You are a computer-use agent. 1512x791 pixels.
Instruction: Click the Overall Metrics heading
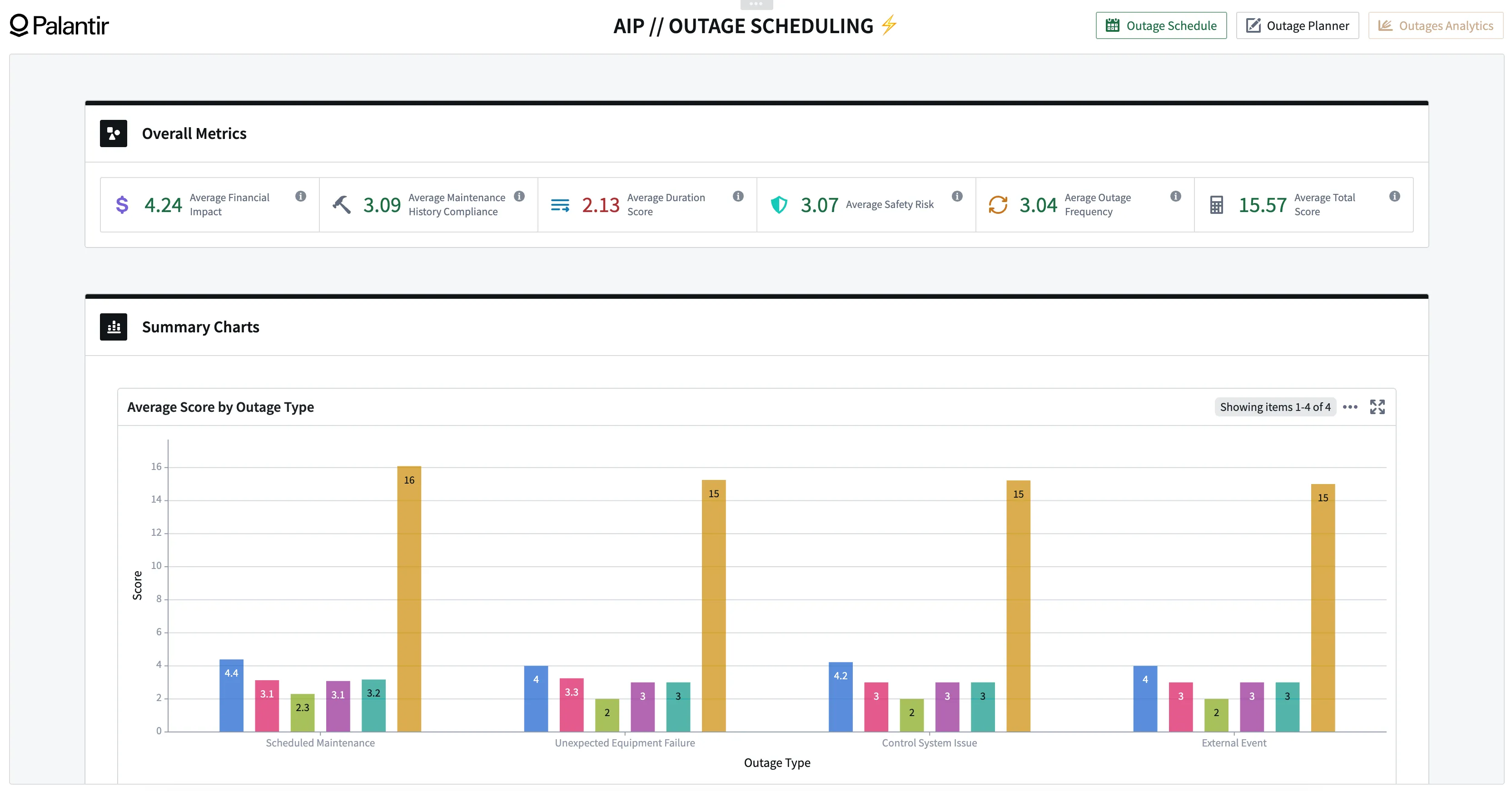(194, 133)
